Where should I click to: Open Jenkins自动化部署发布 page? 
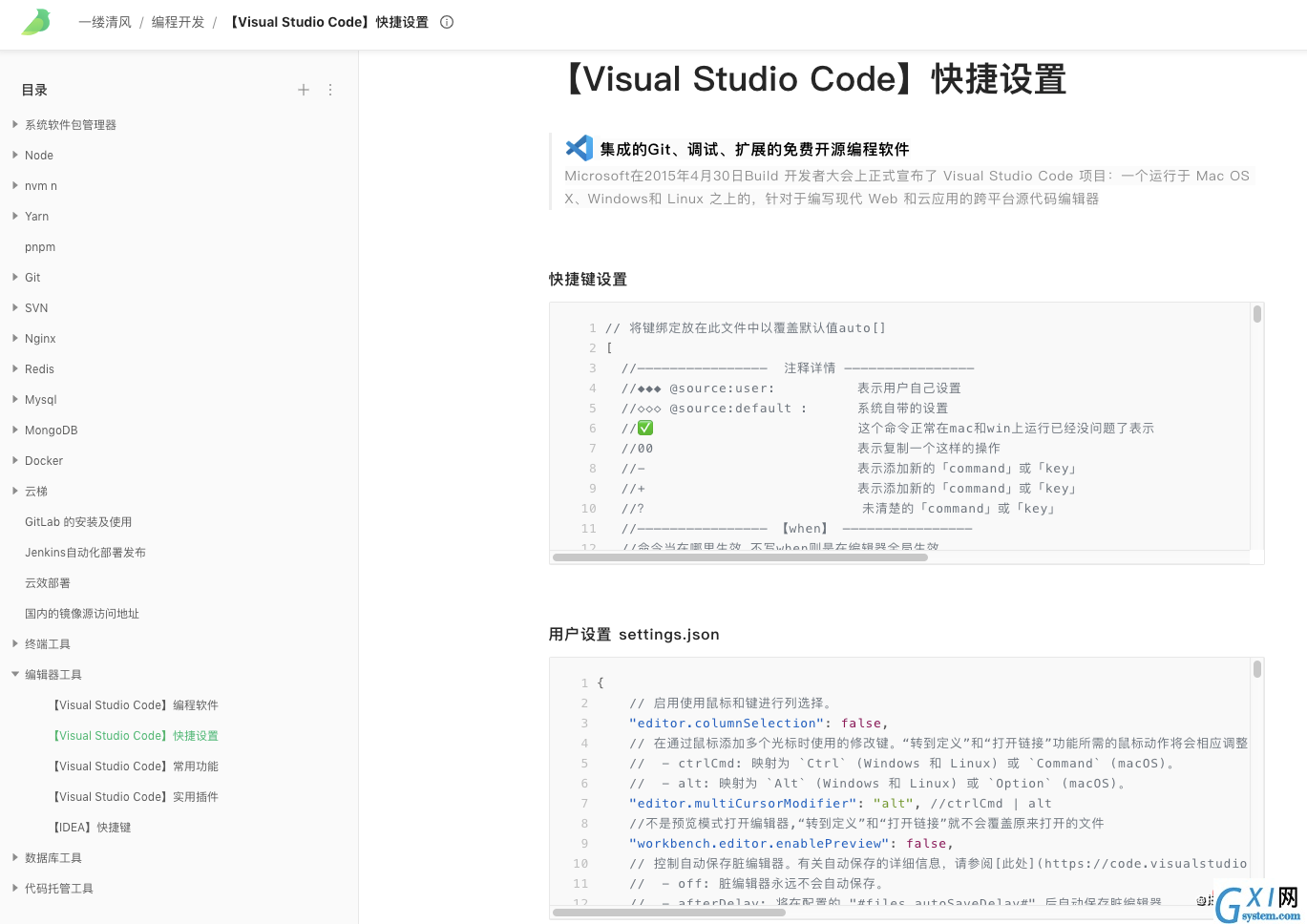(85, 553)
